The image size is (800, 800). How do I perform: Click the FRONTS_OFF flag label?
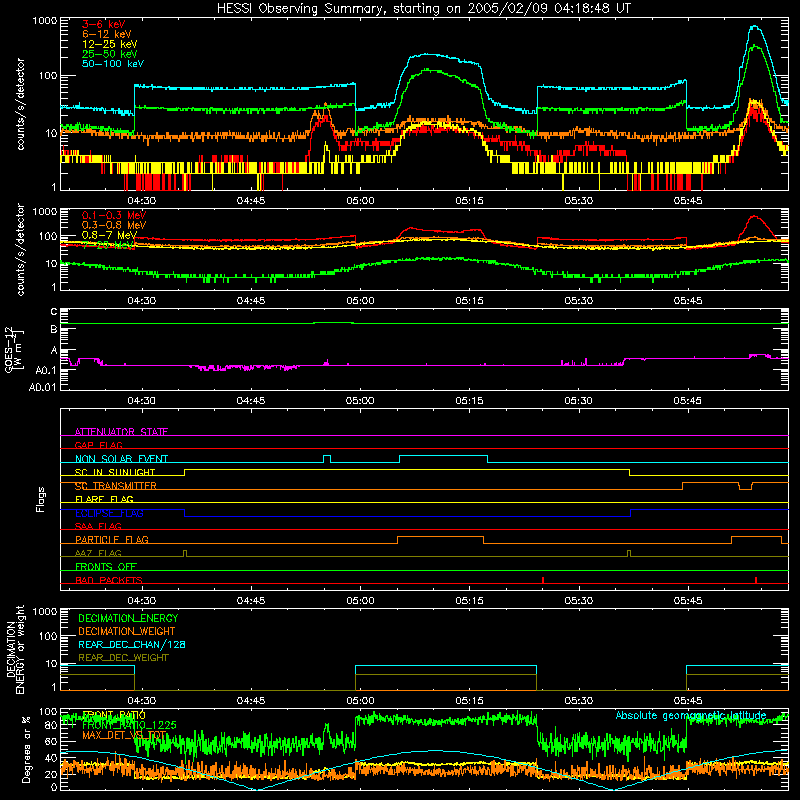tap(106, 566)
